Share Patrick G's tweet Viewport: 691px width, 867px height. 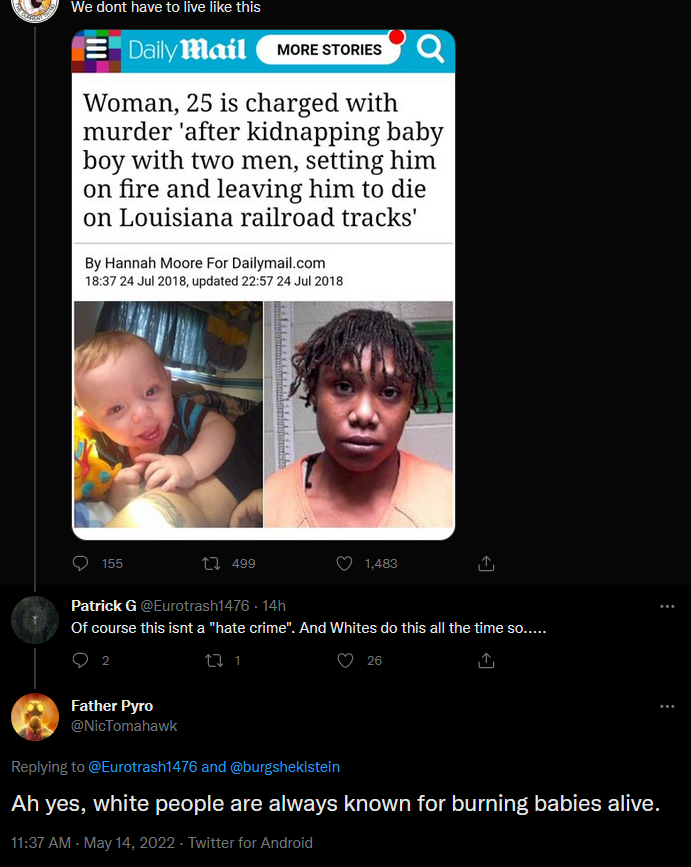(x=486, y=660)
